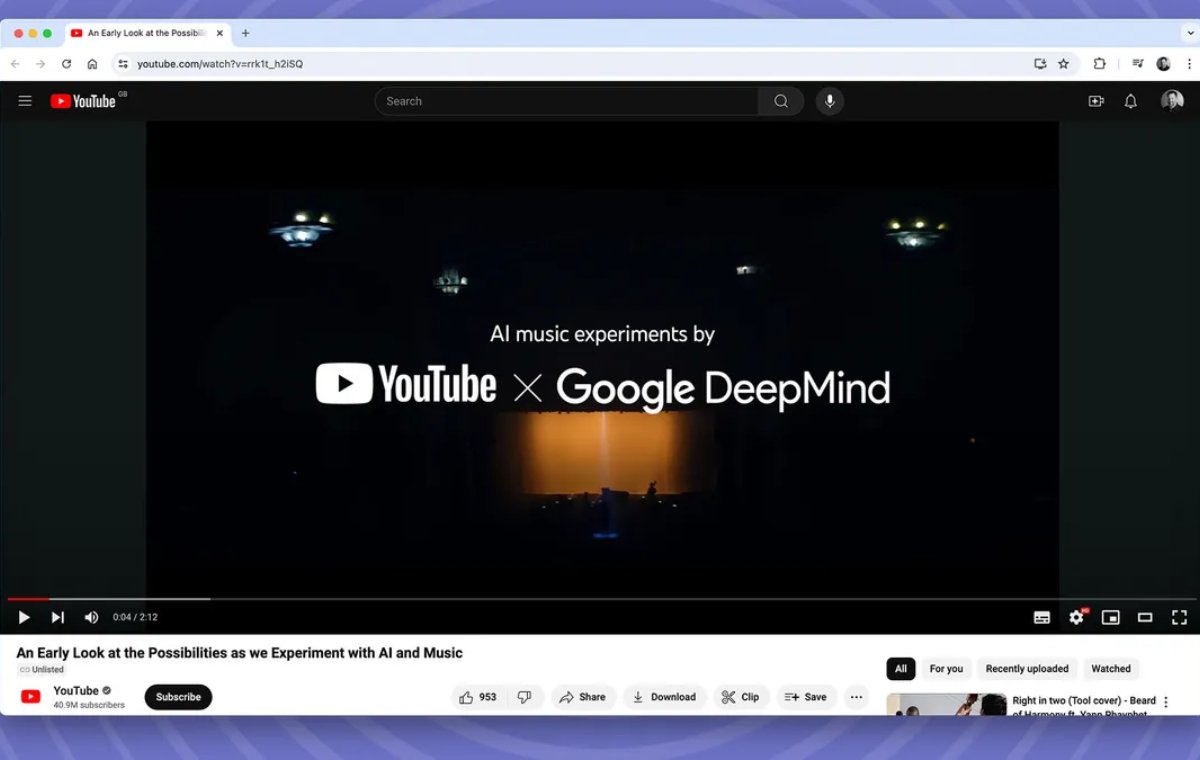This screenshot has width=1200, height=760.
Task: Enter Fullscreen mode
Action: pos(1180,617)
